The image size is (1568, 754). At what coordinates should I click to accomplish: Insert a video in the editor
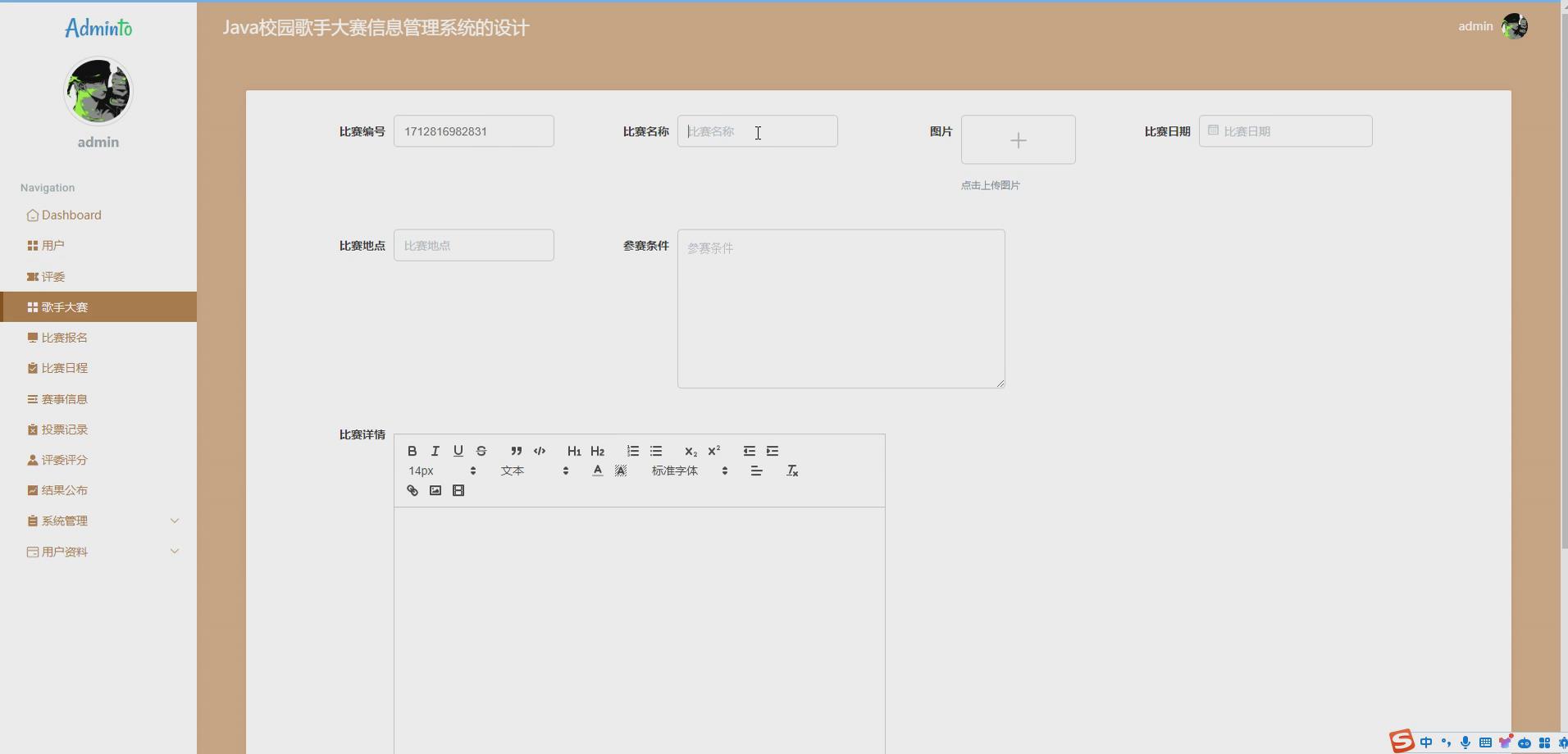pos(458,490)
